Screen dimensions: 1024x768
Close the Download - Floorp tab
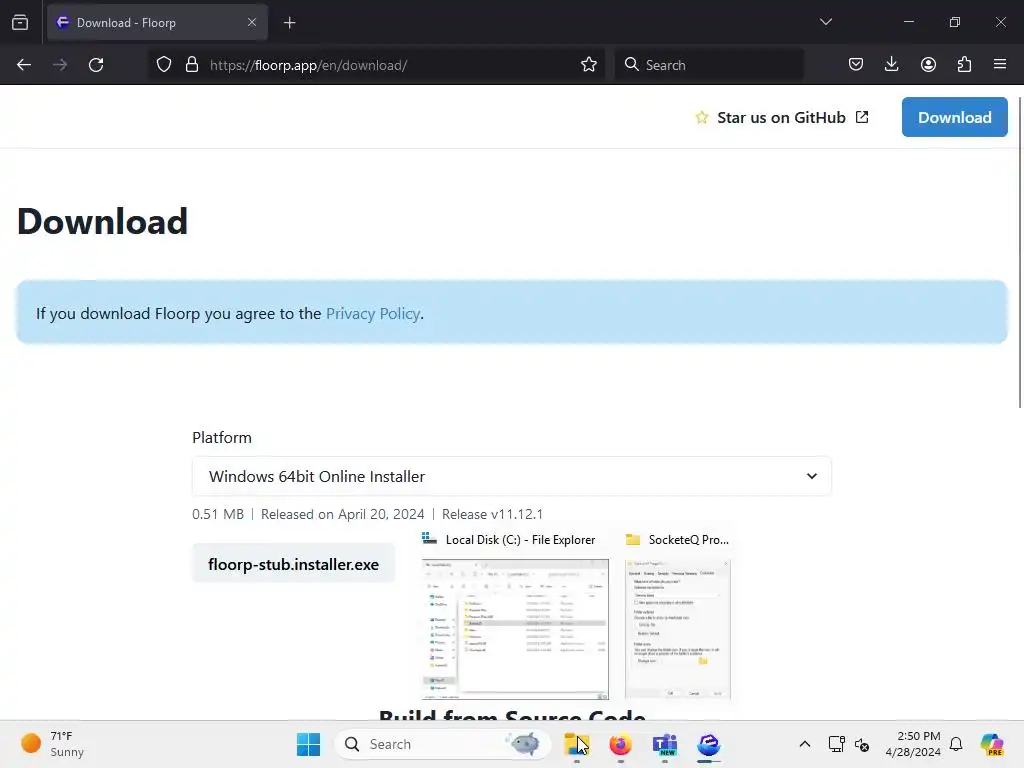252,22
